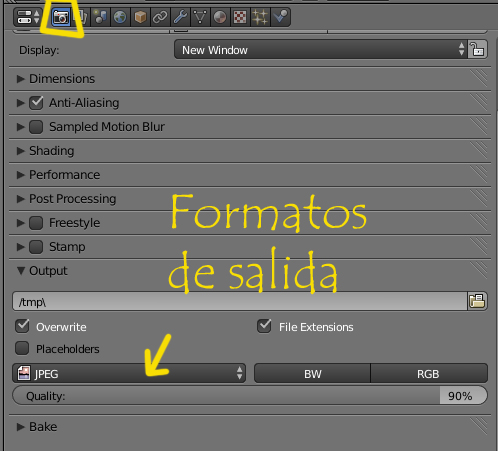The height and width of the screenshot is (451, 498).
Task: Expand the Stamp panel triangle
Action: click(x=21, y=247)
